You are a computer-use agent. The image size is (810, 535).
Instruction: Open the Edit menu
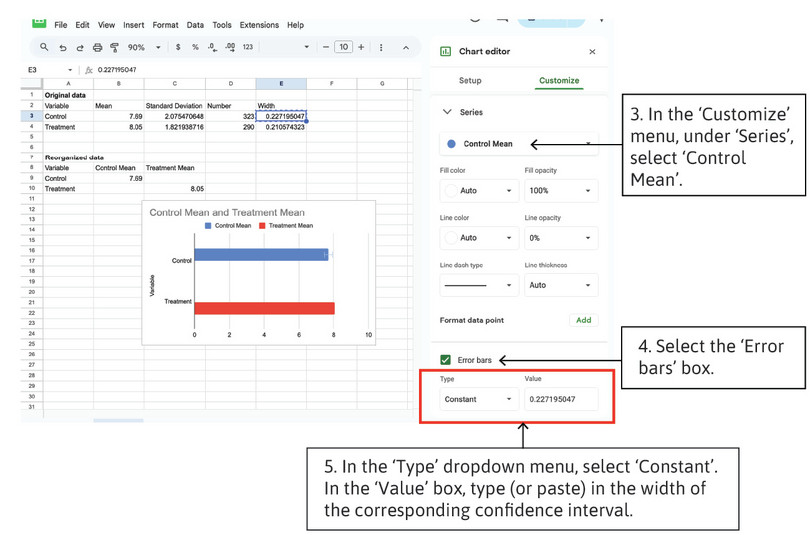[x=82, y=25]
